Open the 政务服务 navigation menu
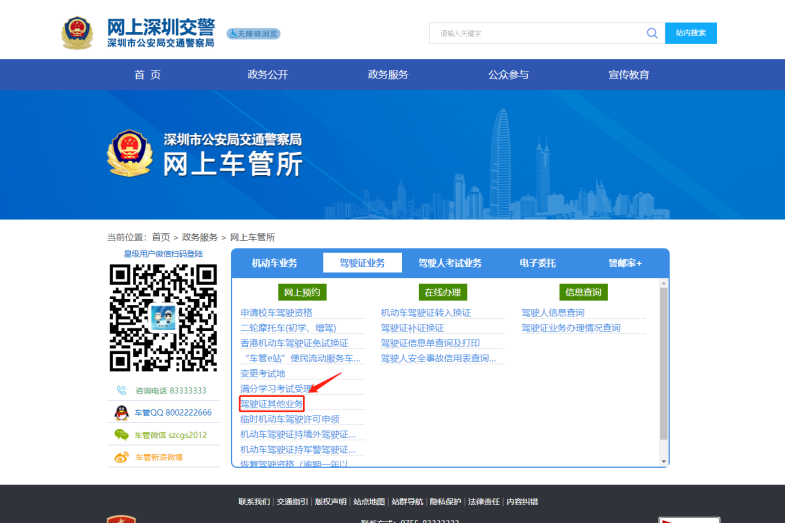 (x=388, y=75)
